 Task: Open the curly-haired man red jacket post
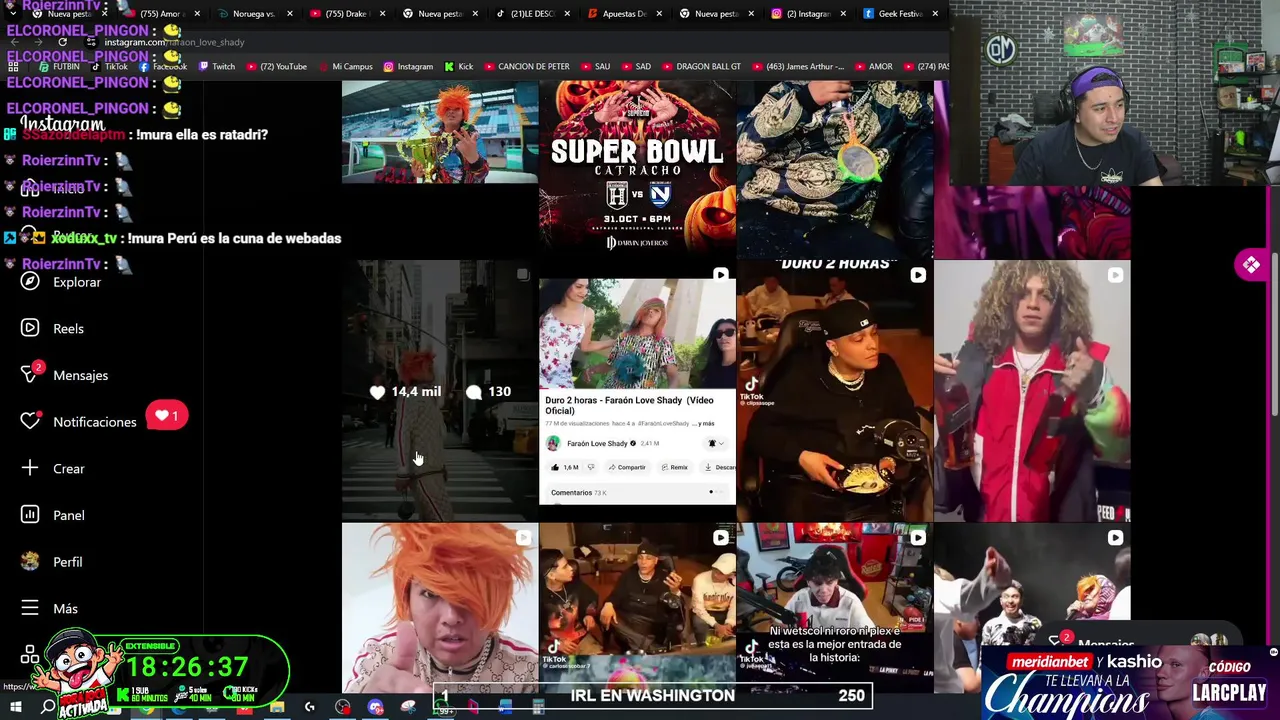[1032, 391]
